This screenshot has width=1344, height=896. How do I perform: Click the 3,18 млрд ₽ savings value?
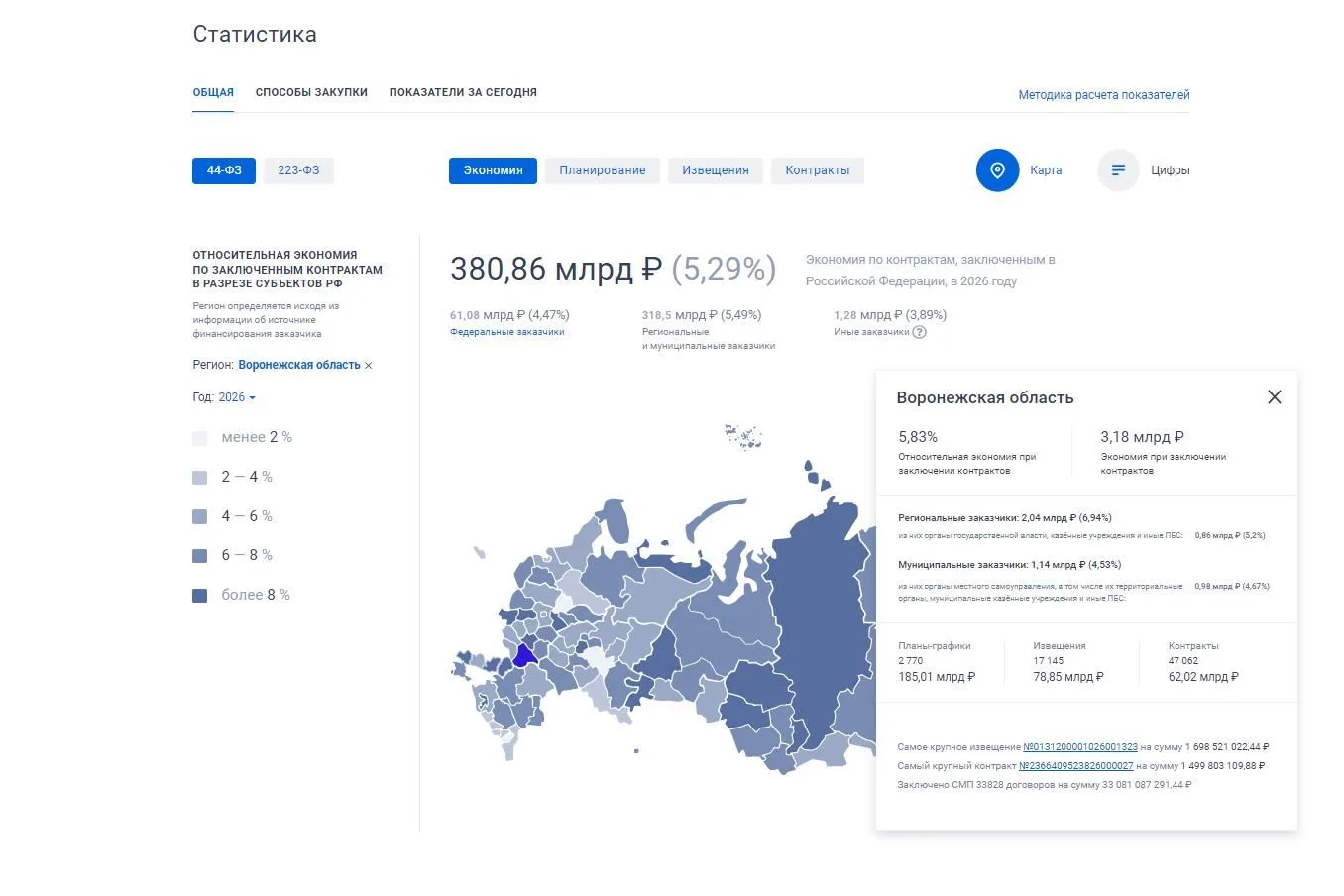coord(1142,437)
